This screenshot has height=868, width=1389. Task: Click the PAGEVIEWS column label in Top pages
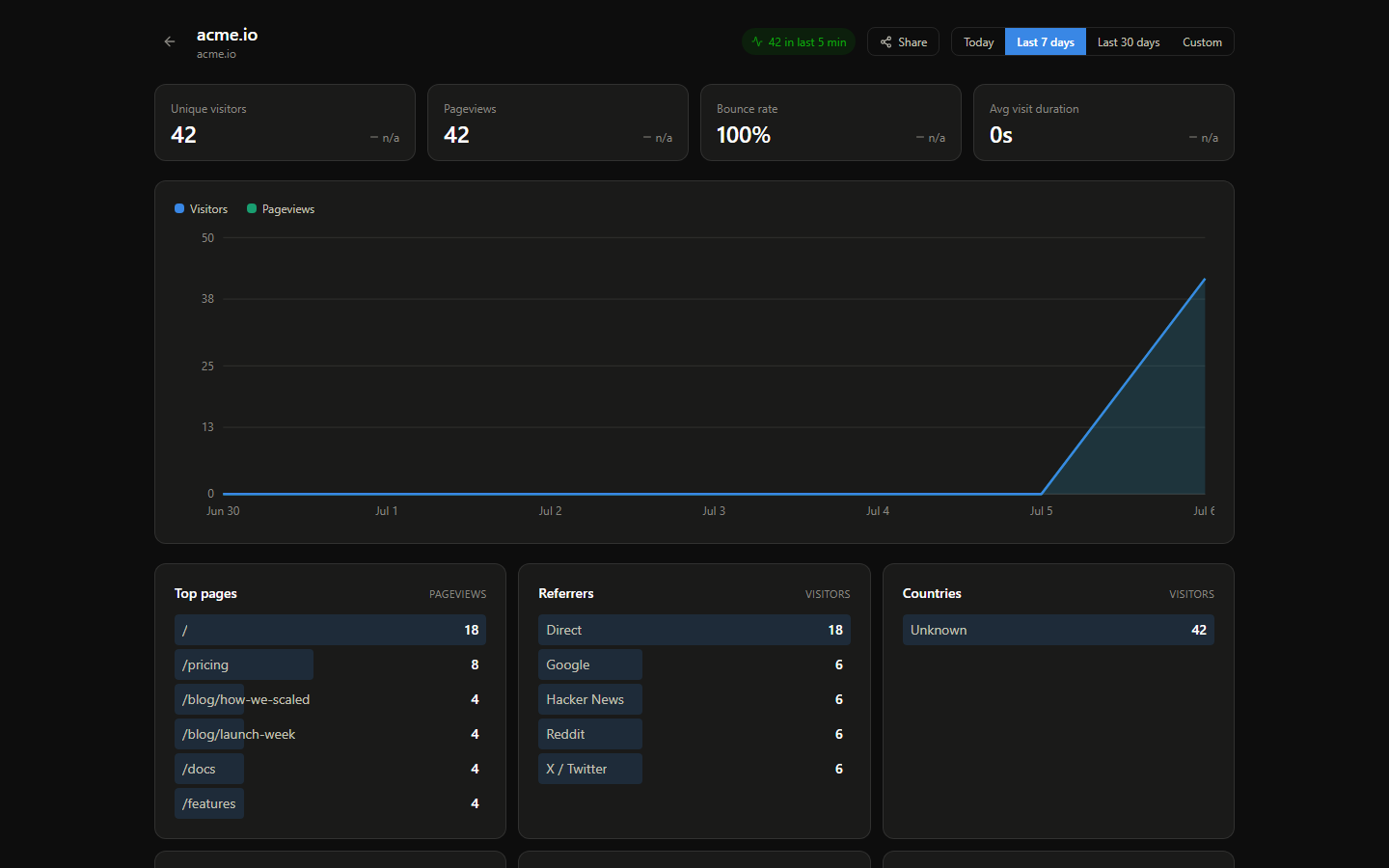pyautogui.click(x=457, y=594)
